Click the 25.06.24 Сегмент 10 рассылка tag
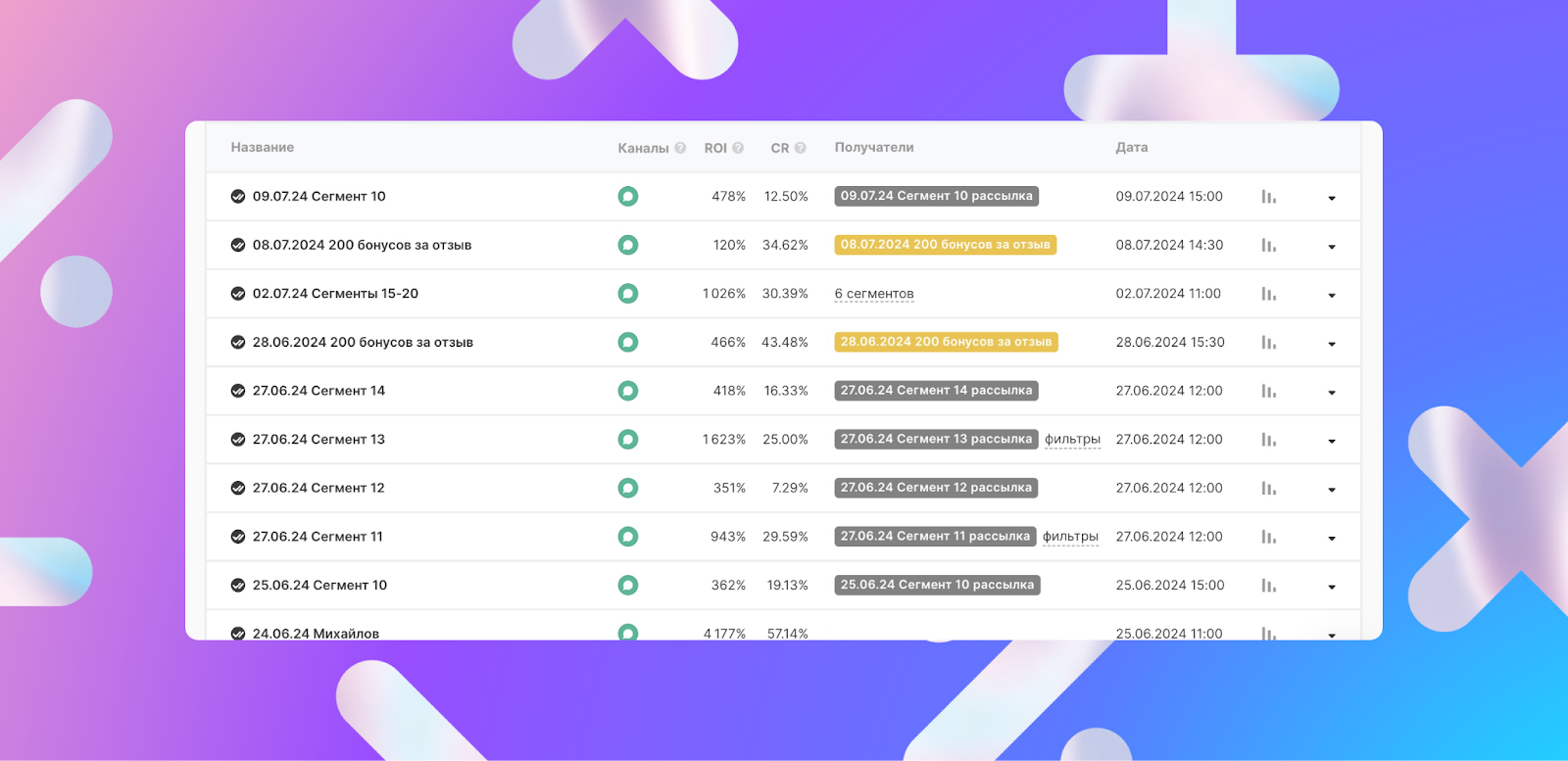1568x761 pixels. pyautogui.click(x=937, y=585)
